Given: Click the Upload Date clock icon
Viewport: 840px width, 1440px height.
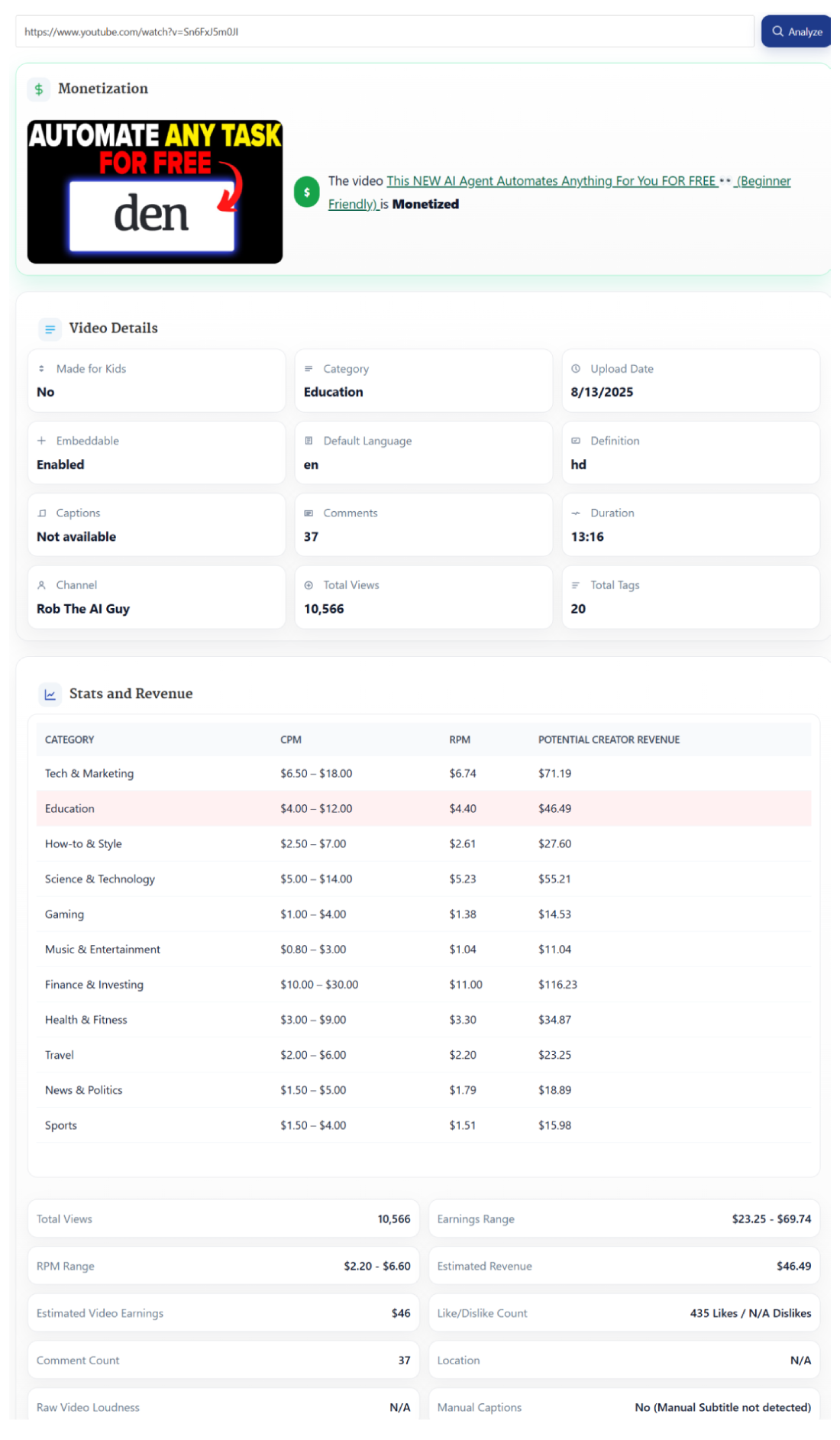Looking at the screenshot, I should click(x=576, y=369).
